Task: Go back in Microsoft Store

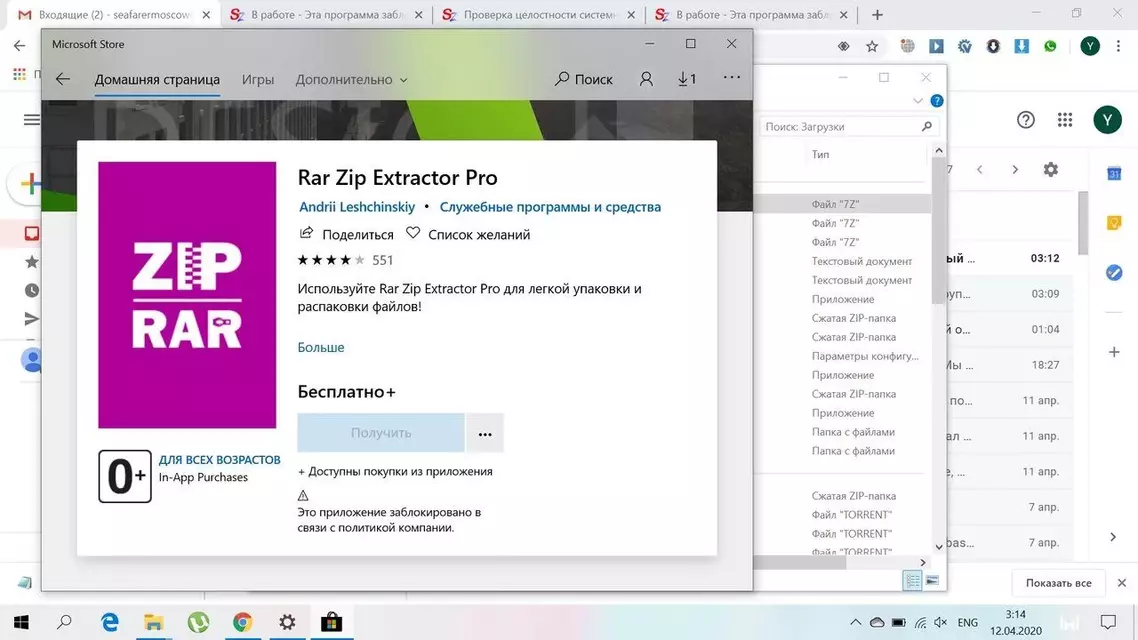Action: (x=62, y=79)
